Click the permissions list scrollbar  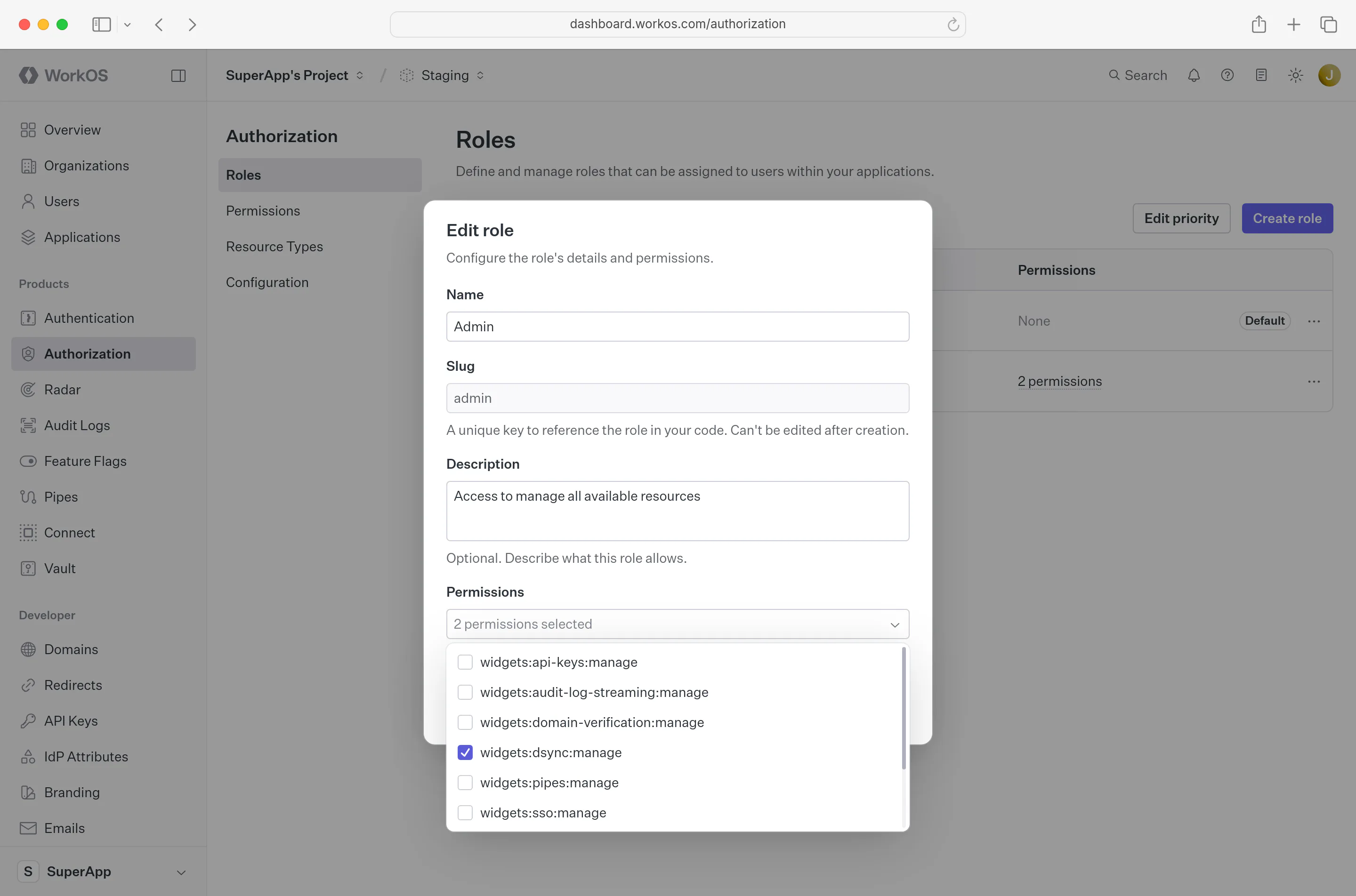coord(903,709)
